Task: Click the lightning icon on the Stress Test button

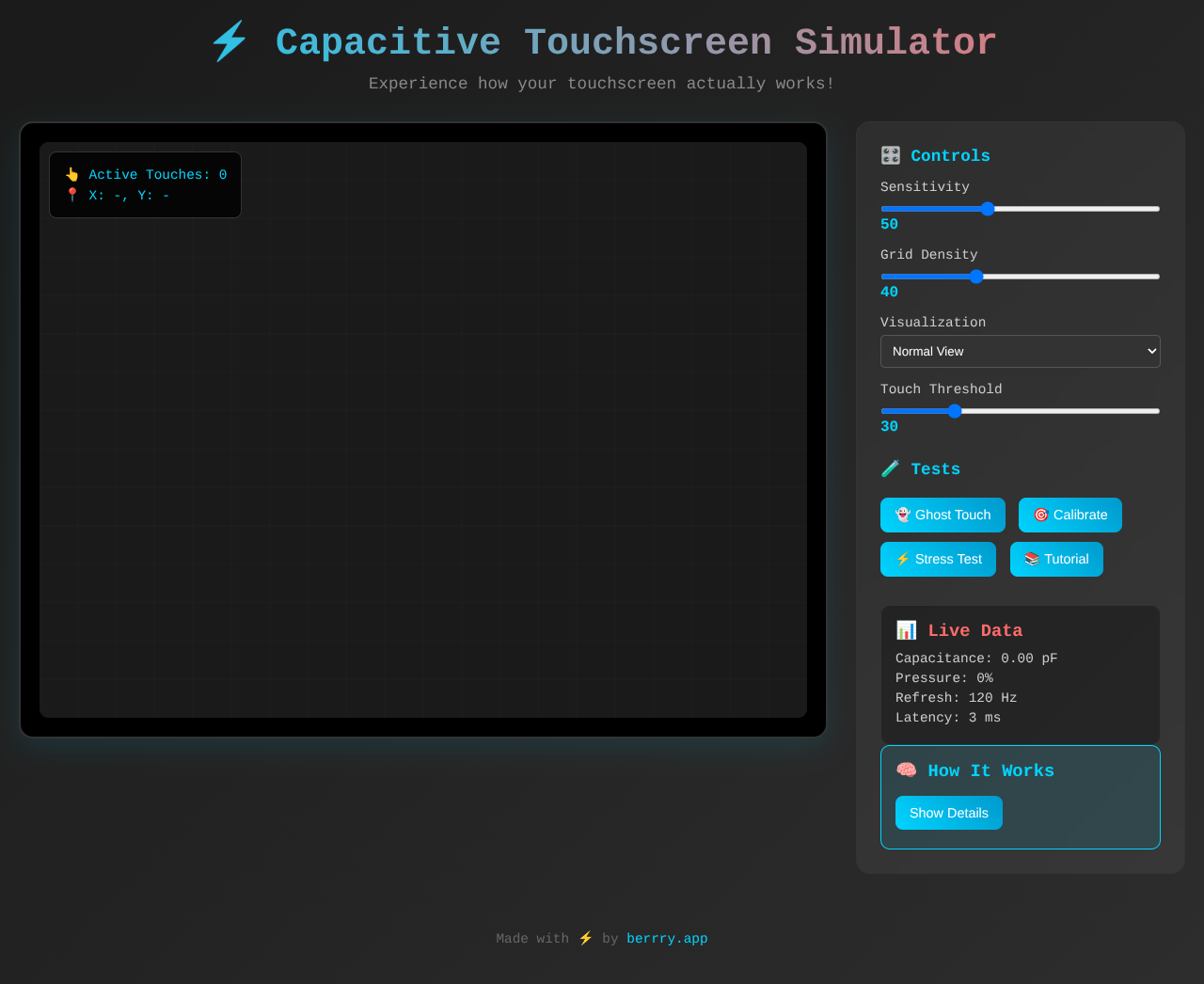Action: pos(903,559)
